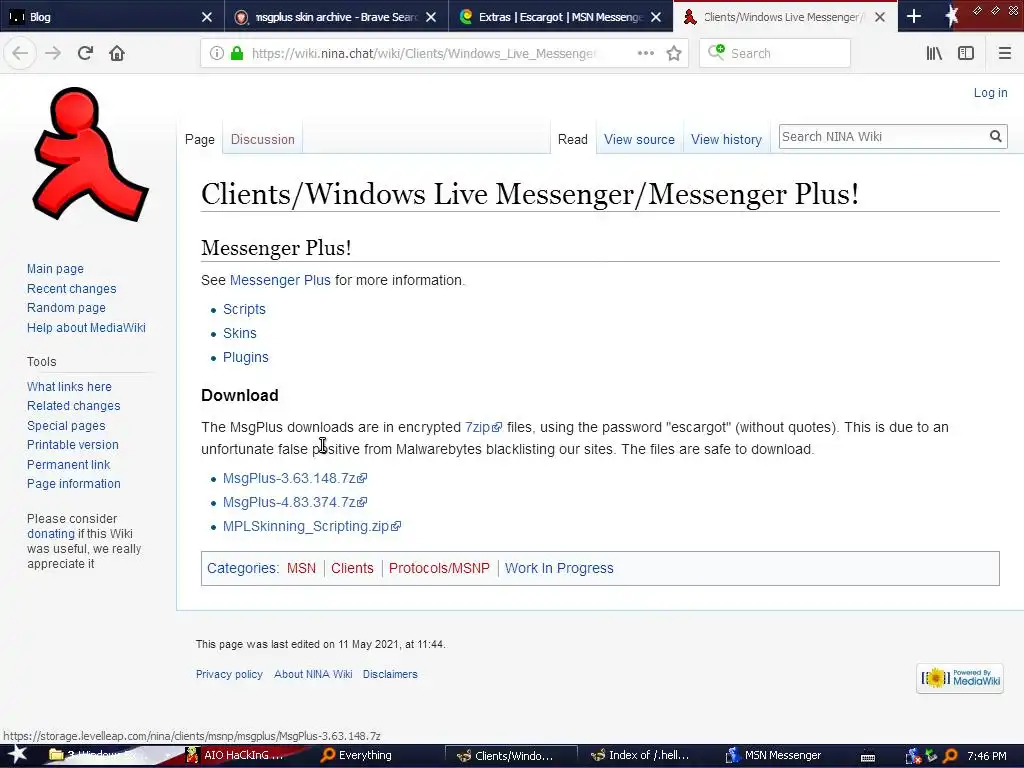The height and width of the screenshot is (768, 1024).
Task: Click the keyboard icon in system tray
Action: click(x=867, y=757)
